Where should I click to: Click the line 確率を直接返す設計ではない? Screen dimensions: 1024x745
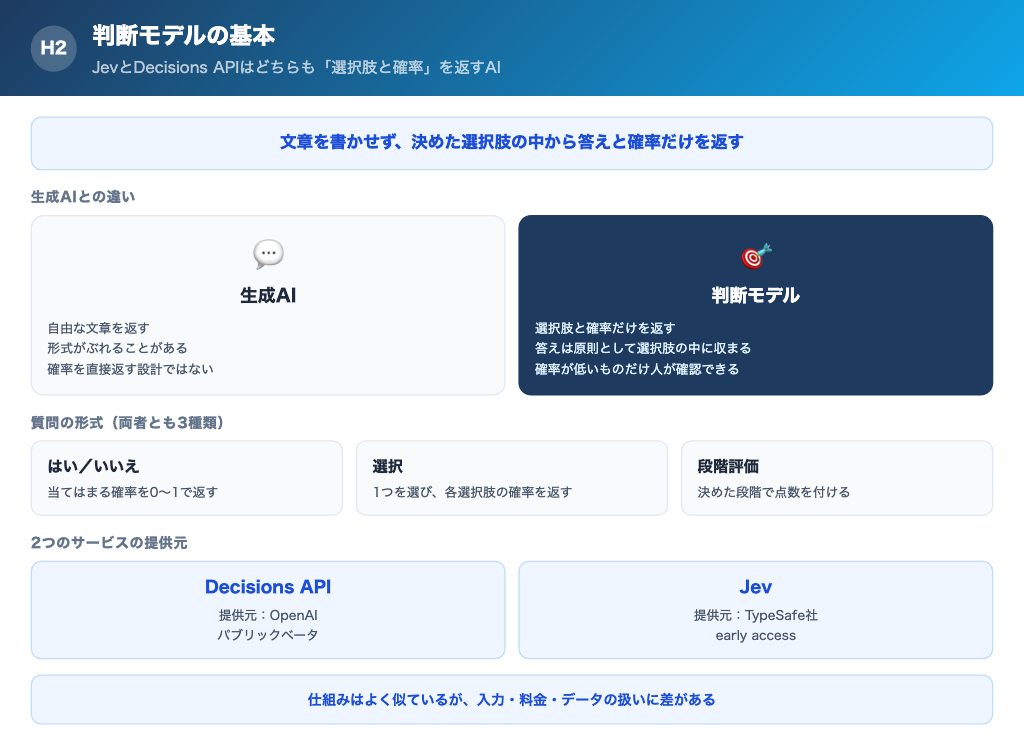coord(130,369)
